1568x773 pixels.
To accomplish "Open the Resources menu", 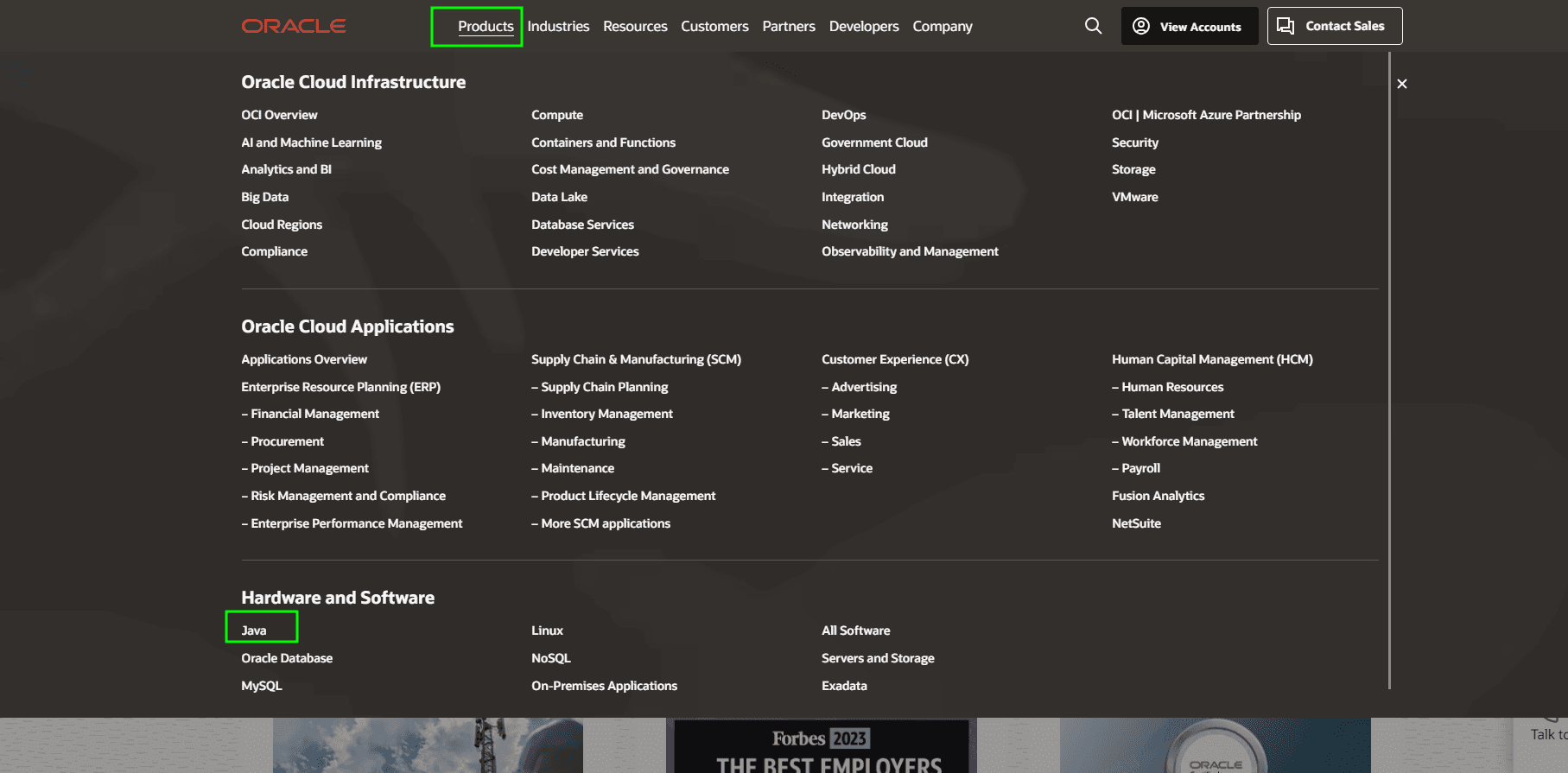I will pyautogui.click(x=635, y=27).
